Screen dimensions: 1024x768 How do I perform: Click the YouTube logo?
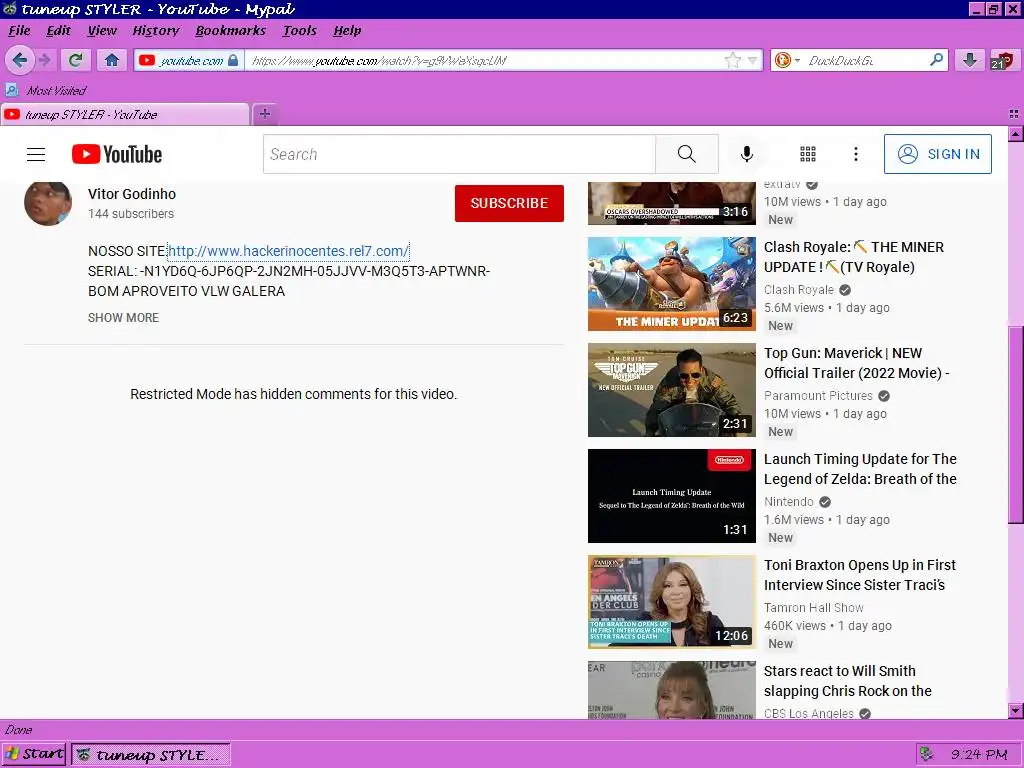click(x=117, y=154)
